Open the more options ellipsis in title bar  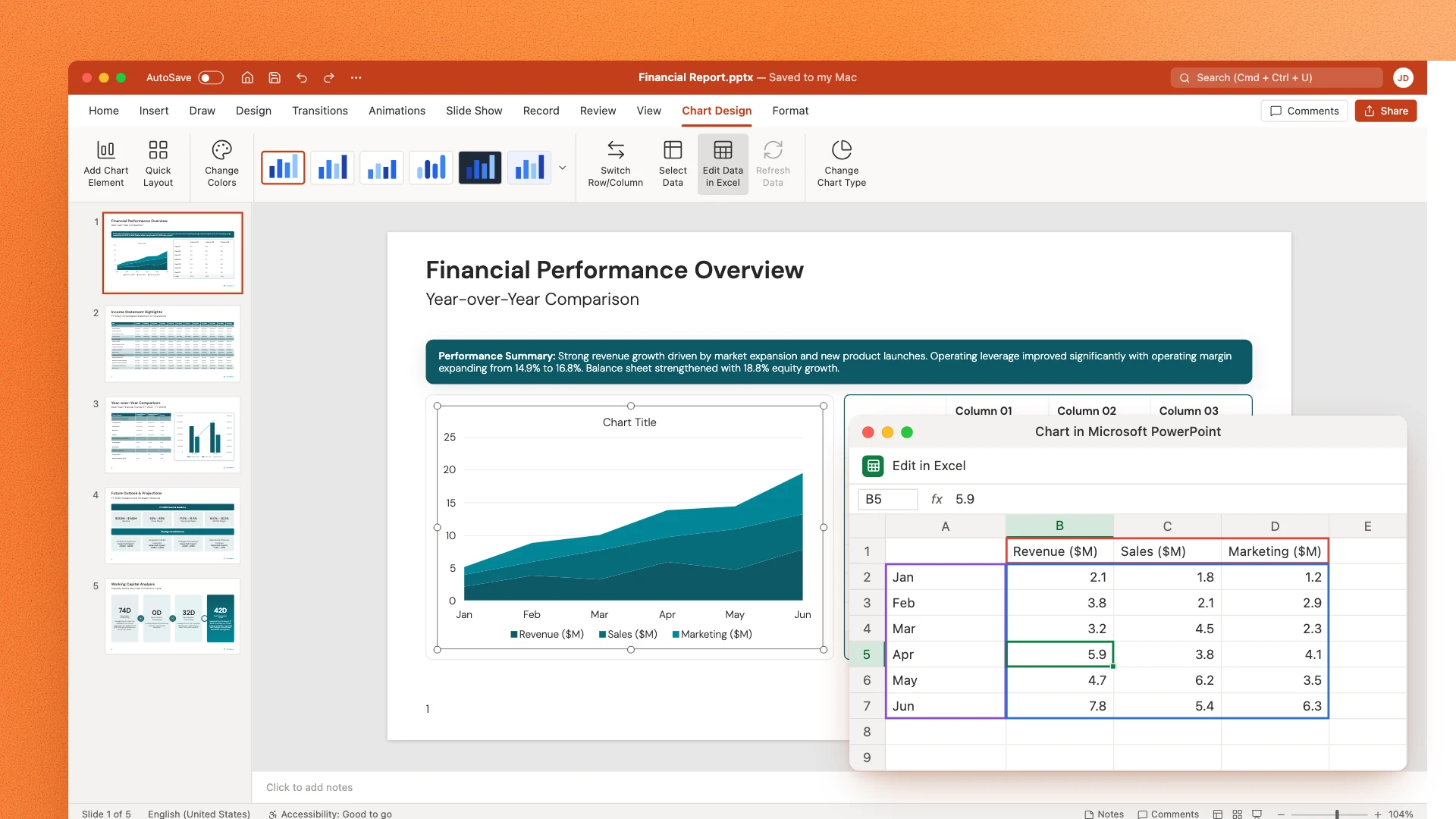(x=356, y=77)
